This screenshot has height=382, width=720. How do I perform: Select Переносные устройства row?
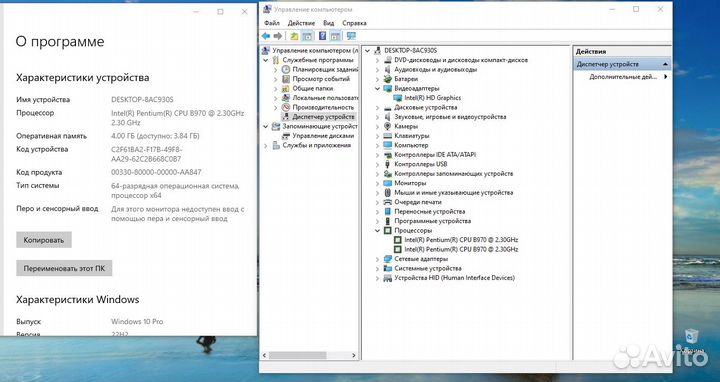coord(430,212)
